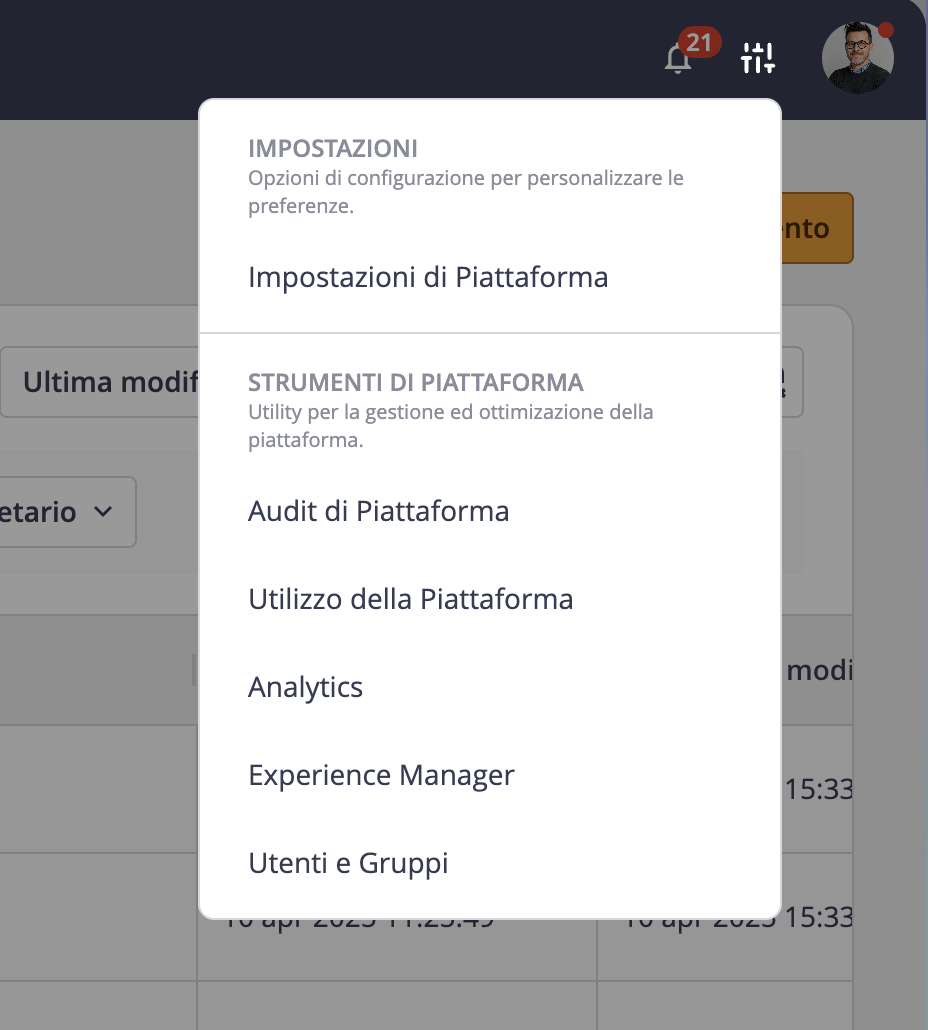This screenshot has width=928, height=1030.
Task: Go to Utenti e Gruppi
Action: click(x=348, y=863)
